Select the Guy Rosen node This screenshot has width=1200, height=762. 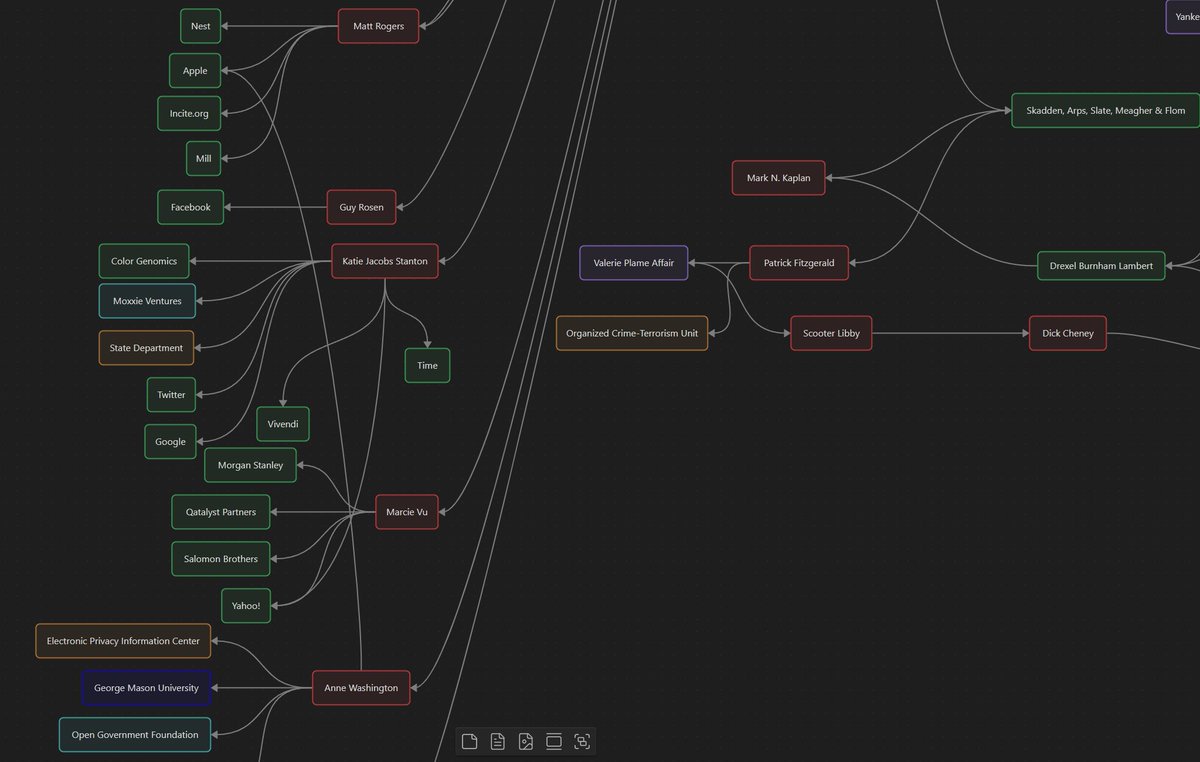click(361, 207)
